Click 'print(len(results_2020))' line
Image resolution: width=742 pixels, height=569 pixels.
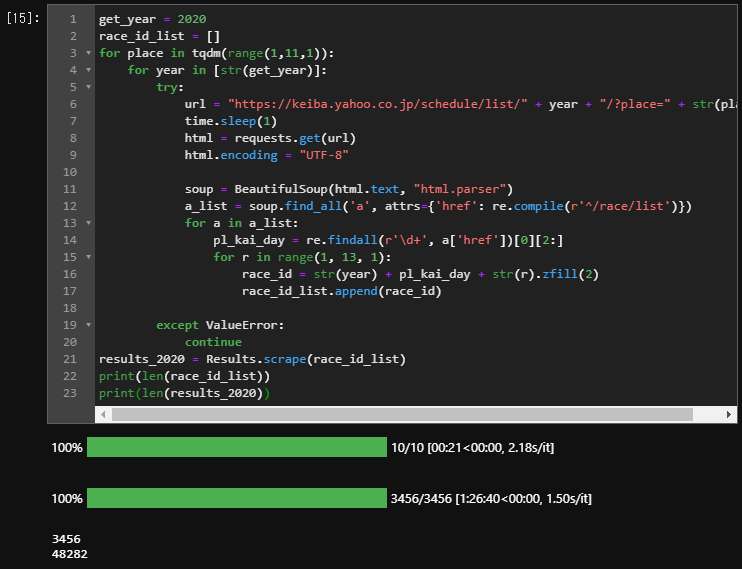click(184, 393)
